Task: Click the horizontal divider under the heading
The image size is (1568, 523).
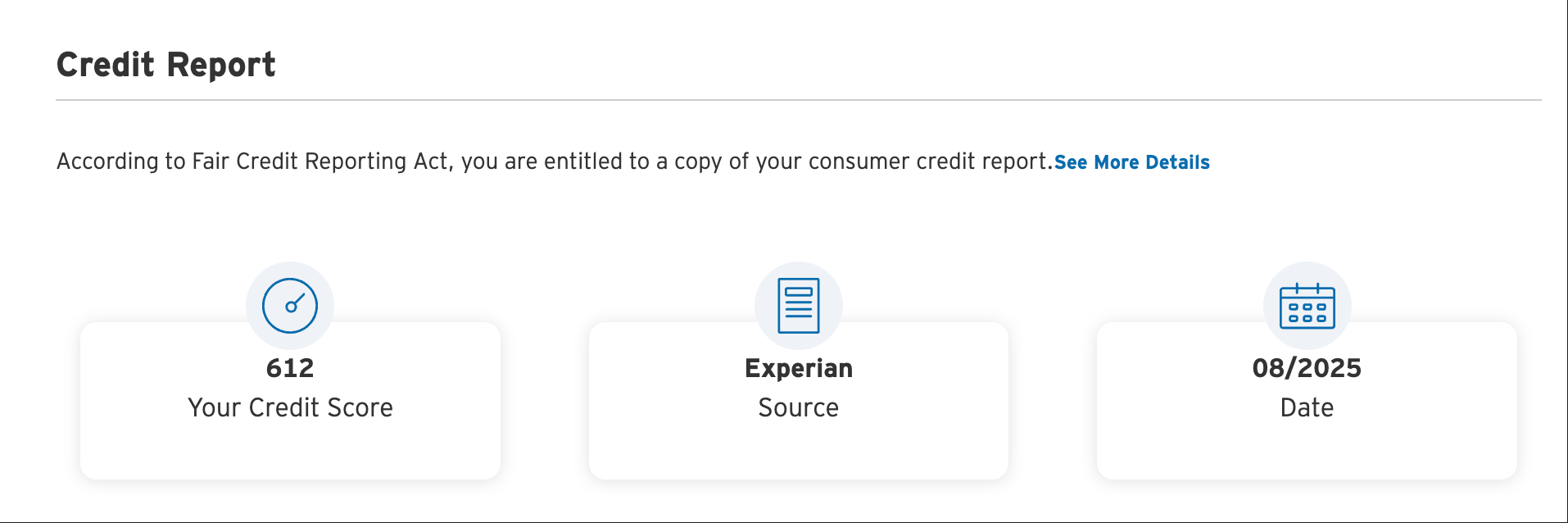Action: point(799,100)
